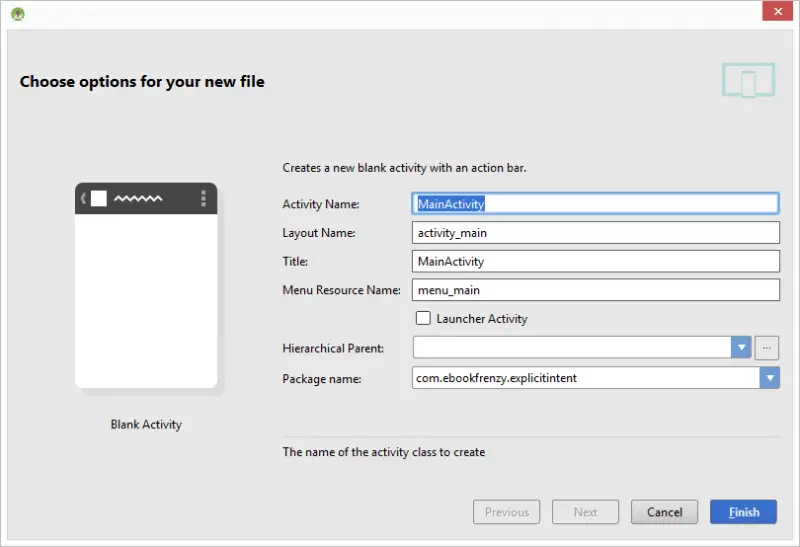Click the phone and tablet icon in header
The height and width of the screenshot is (547, 800).
749,81
